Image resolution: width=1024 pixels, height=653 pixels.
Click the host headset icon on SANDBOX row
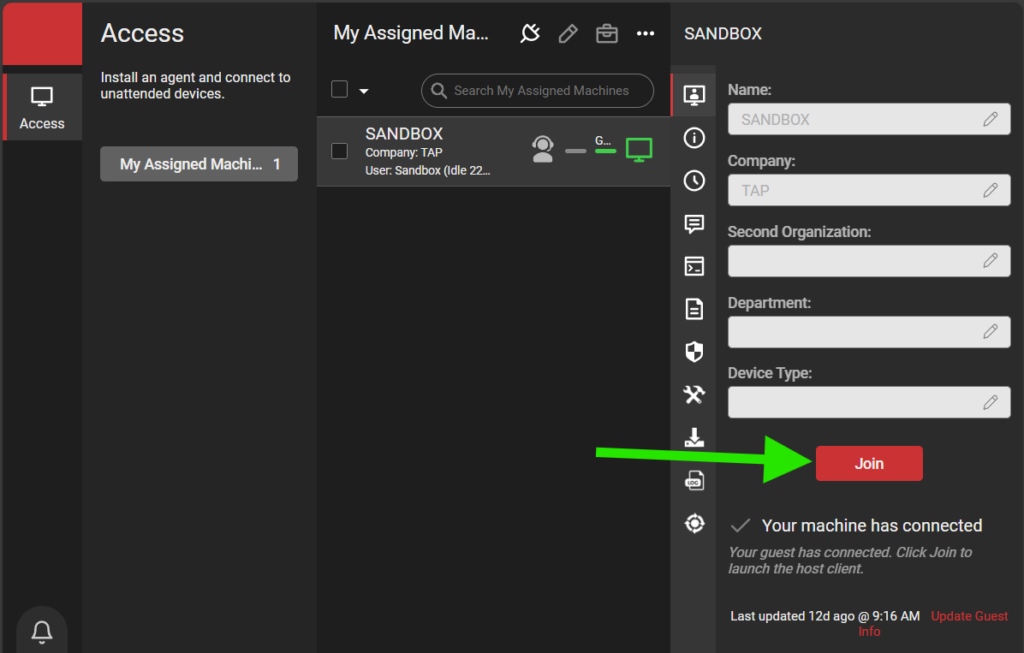pos(543,149)
